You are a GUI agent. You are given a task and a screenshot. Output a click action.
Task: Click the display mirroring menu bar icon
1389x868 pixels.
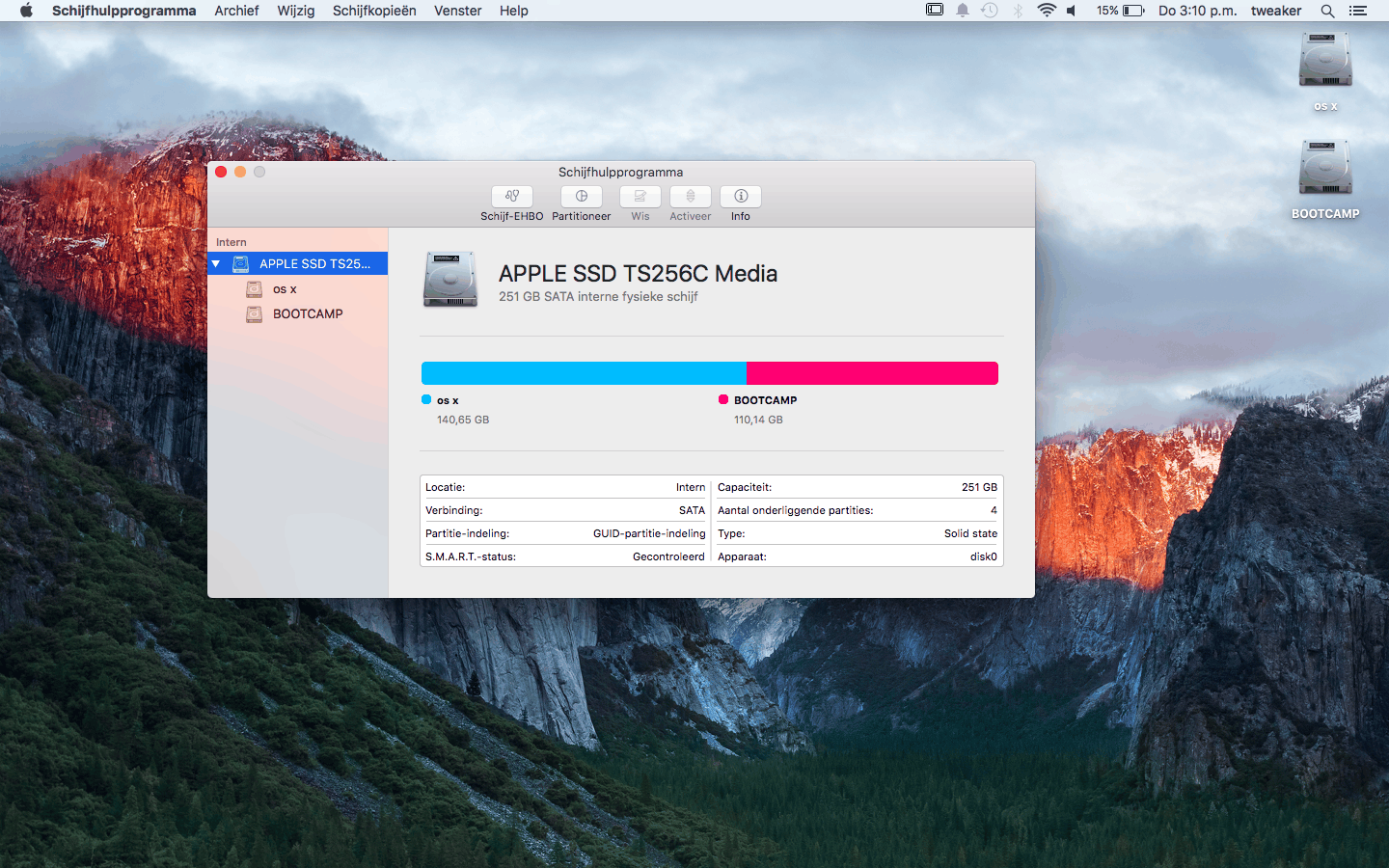click(935, 10)
